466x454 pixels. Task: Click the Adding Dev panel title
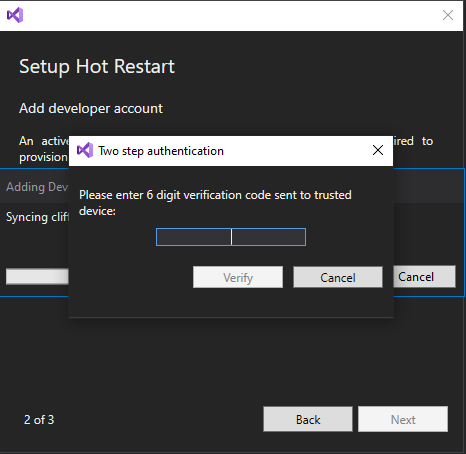click(37, 187)
